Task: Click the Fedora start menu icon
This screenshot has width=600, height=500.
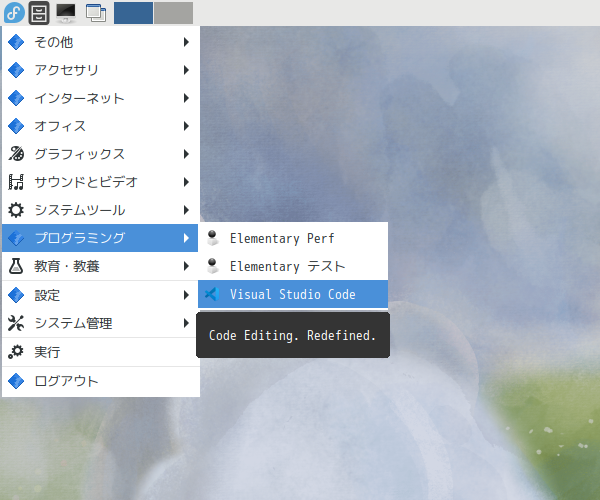Action: point(14,13)
